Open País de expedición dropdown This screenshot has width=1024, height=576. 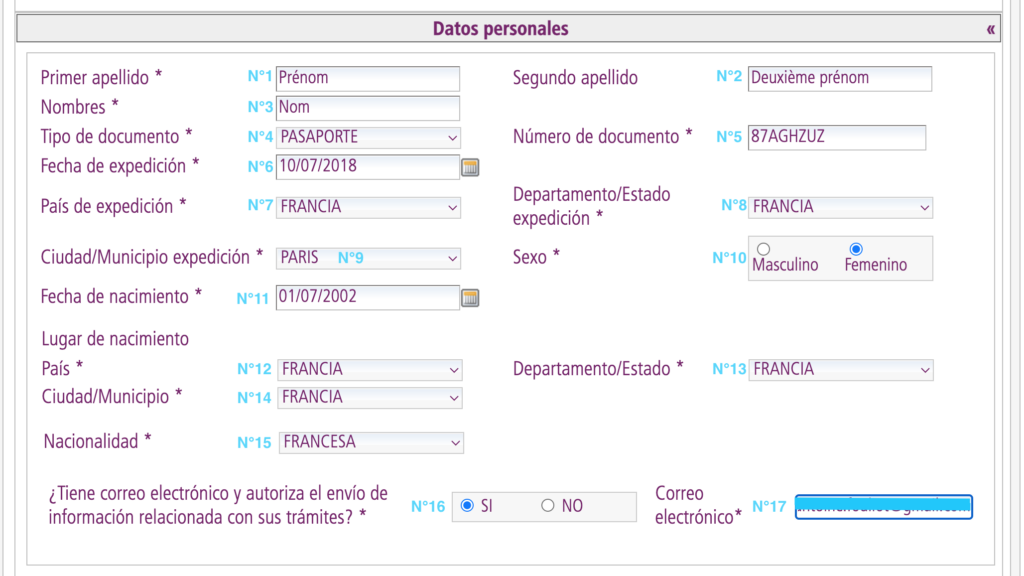click(368, 208)
